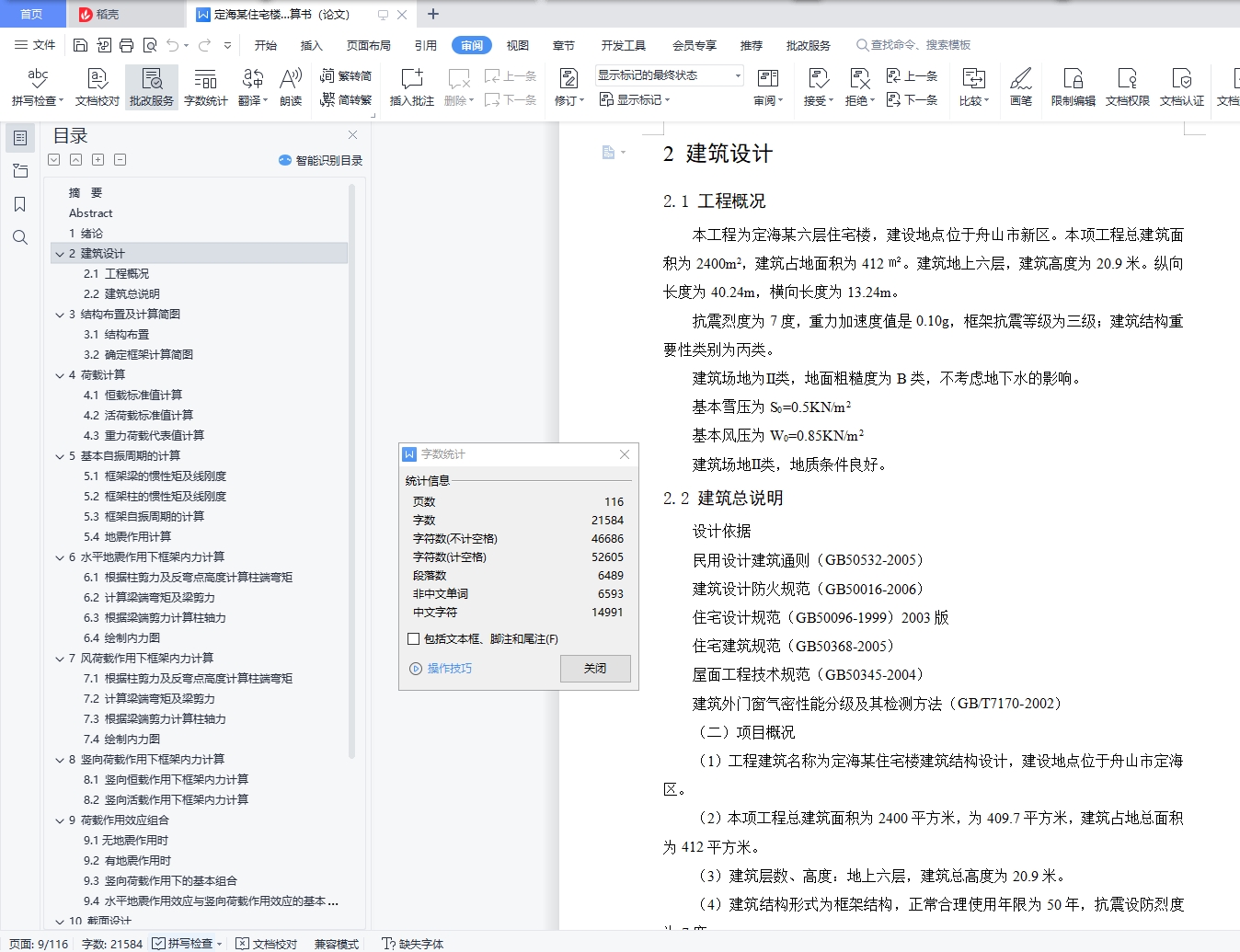Click the Redo arrow icon

tap(204, 45)
